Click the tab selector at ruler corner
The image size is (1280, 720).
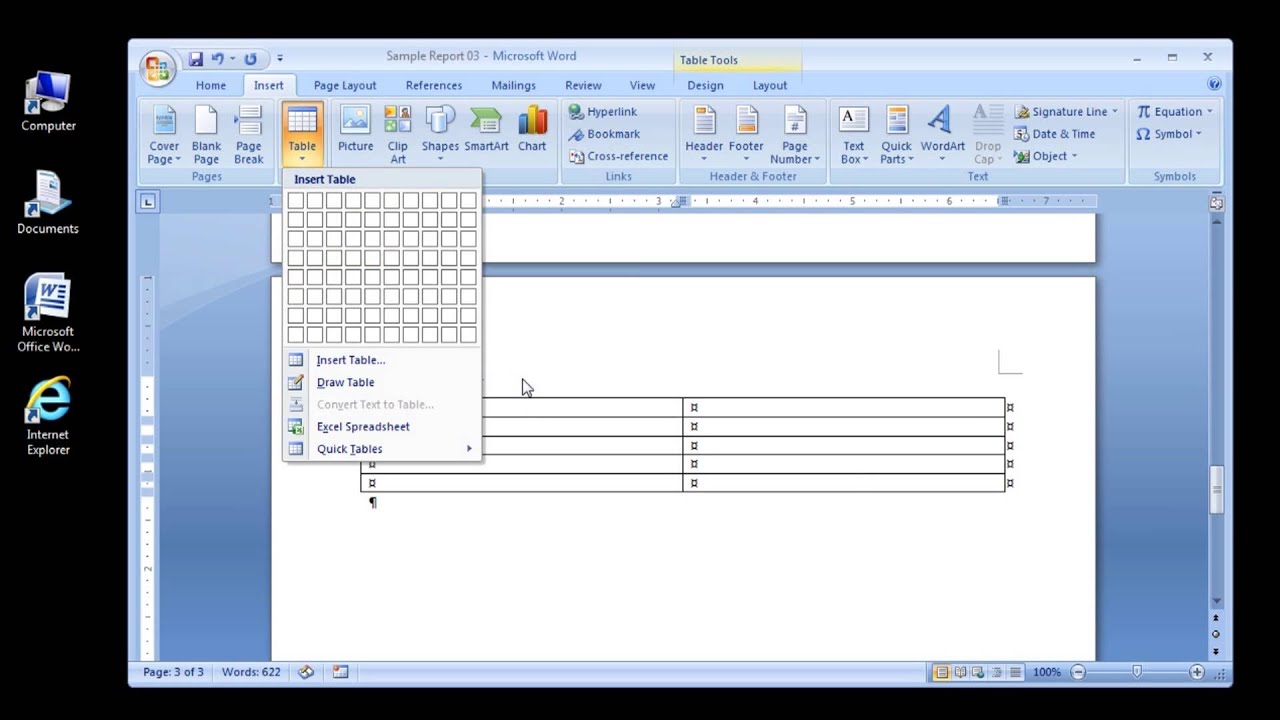tap(147, 202)
